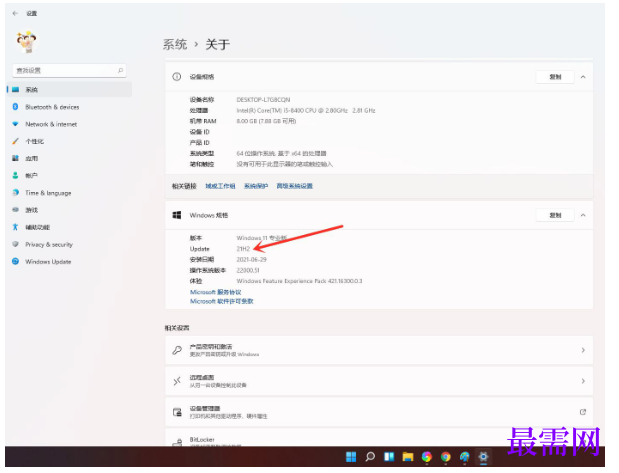
Task: Collapse the Windows 规格 section chevron
Action: point(583,215)
